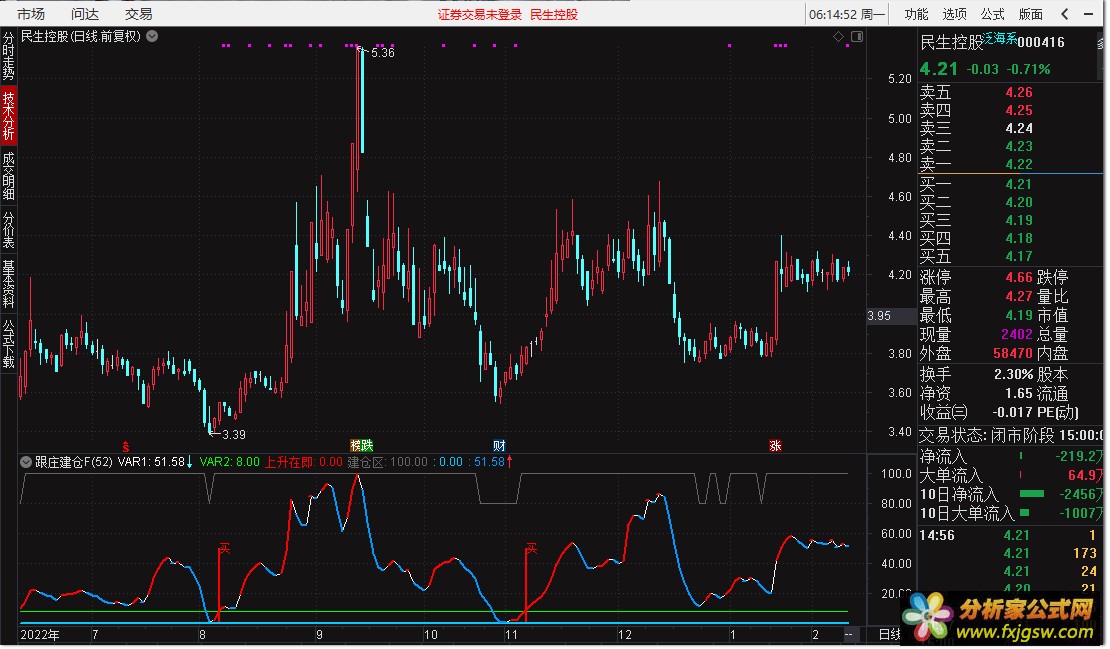
Task: Click the red S marker below chart
Action: pyautogui.click(x=126, y=446)
